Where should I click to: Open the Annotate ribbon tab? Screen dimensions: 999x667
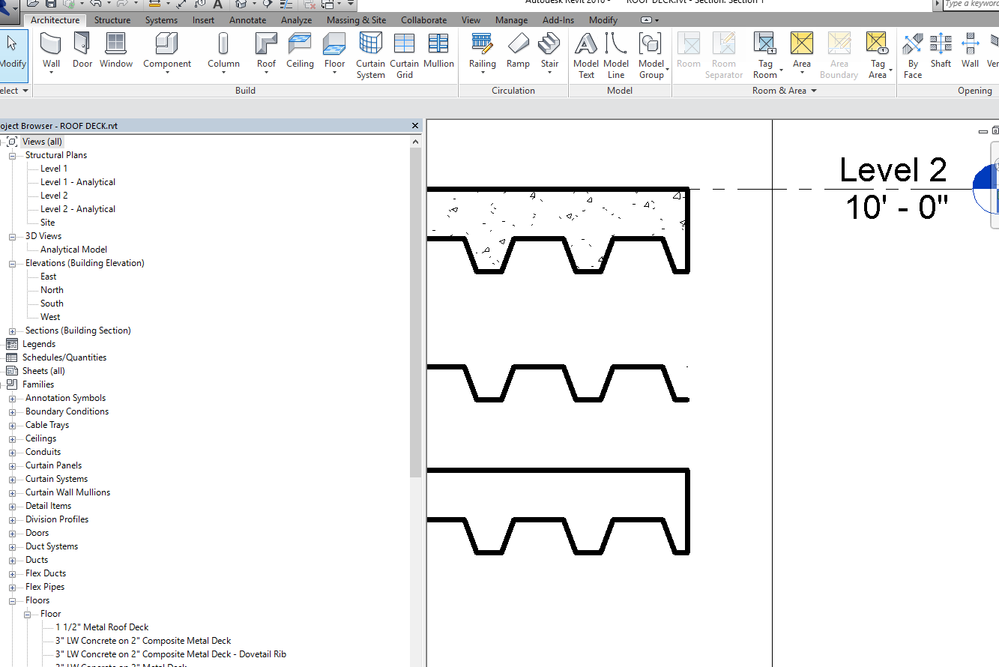click(247, 20)
